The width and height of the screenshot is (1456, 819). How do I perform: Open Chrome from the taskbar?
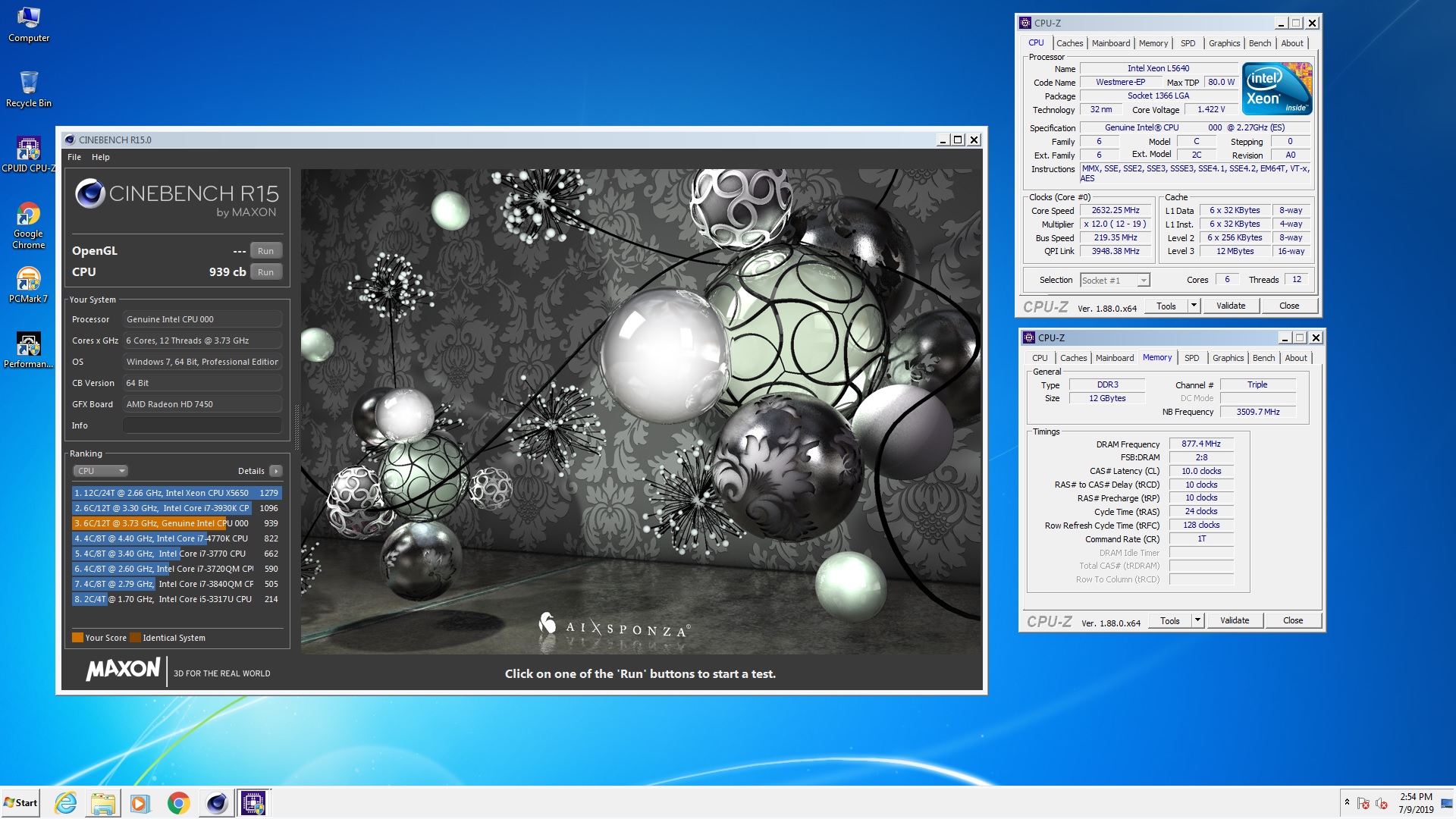click(178, 803)
